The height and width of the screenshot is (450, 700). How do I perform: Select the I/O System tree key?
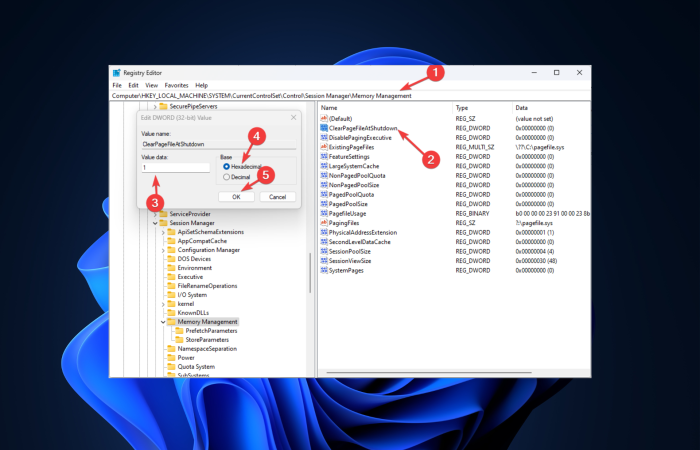[x=192, y=295]
